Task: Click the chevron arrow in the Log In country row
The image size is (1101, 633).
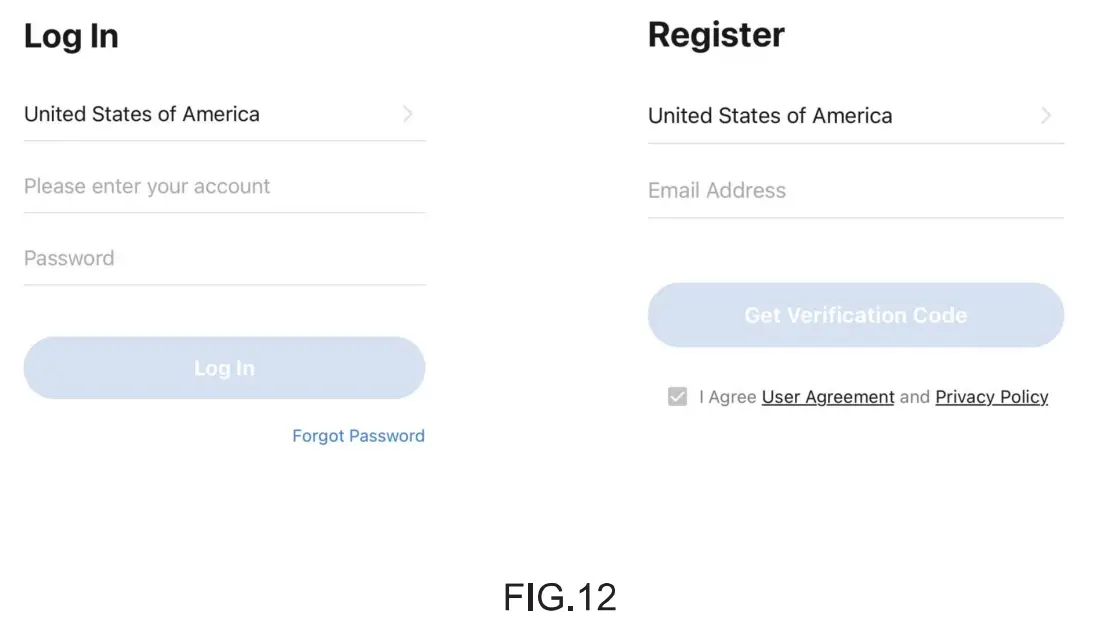Action: point(408,114)
